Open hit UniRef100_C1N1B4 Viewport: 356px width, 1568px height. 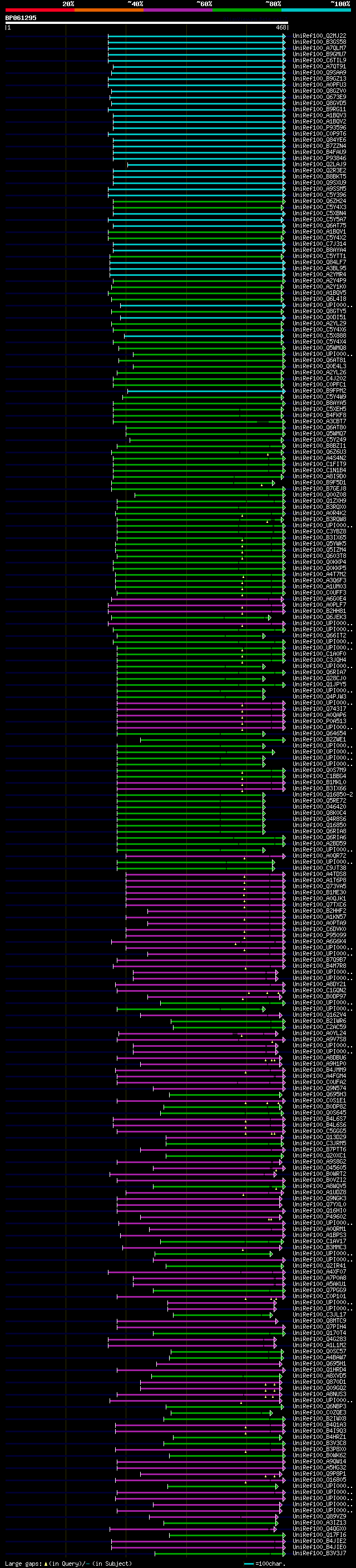[319, 470]
